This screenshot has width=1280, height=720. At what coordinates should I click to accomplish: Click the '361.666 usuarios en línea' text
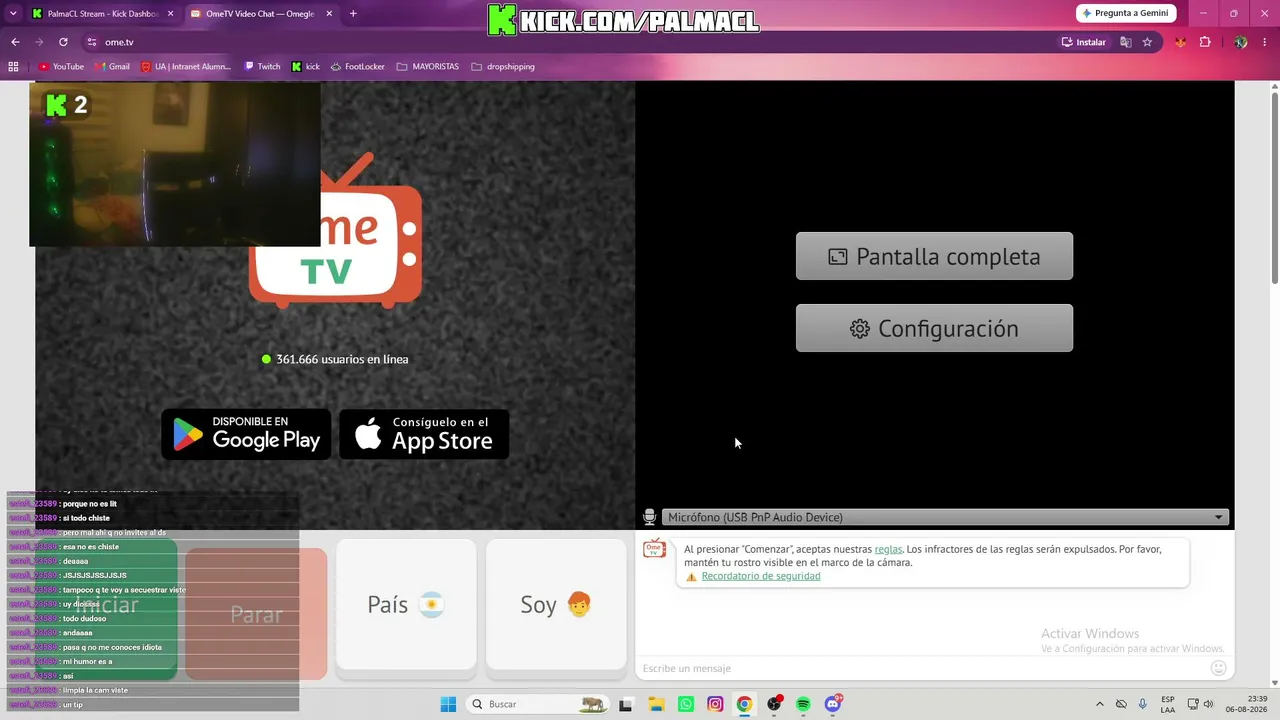click(x=342, y=359)
